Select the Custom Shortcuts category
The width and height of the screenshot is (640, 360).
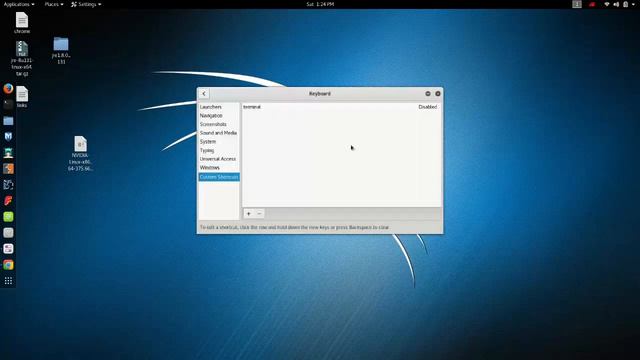click(x=219, y=177)
